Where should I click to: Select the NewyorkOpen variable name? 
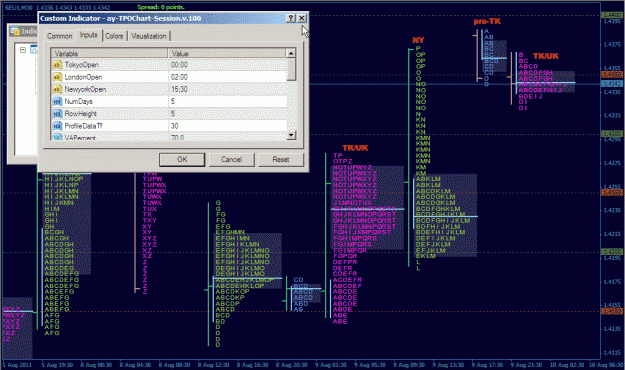(x=85, y=89)
